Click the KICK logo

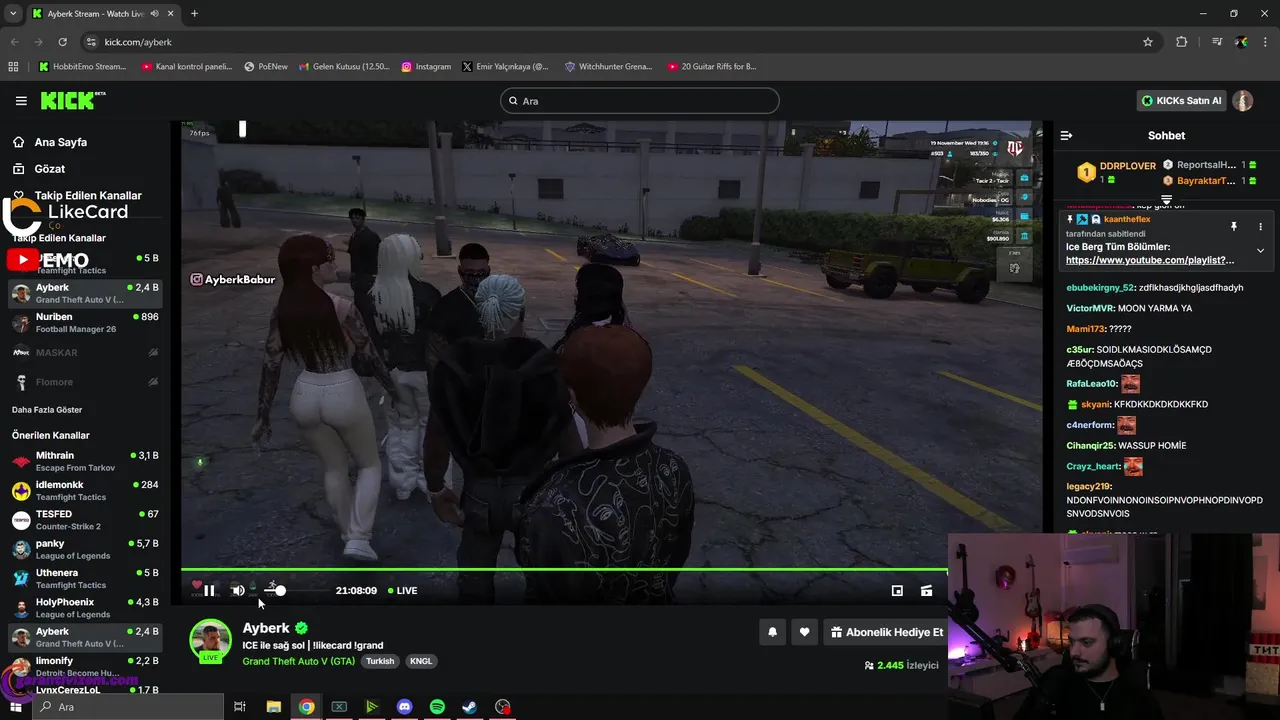tap(72, 100)
